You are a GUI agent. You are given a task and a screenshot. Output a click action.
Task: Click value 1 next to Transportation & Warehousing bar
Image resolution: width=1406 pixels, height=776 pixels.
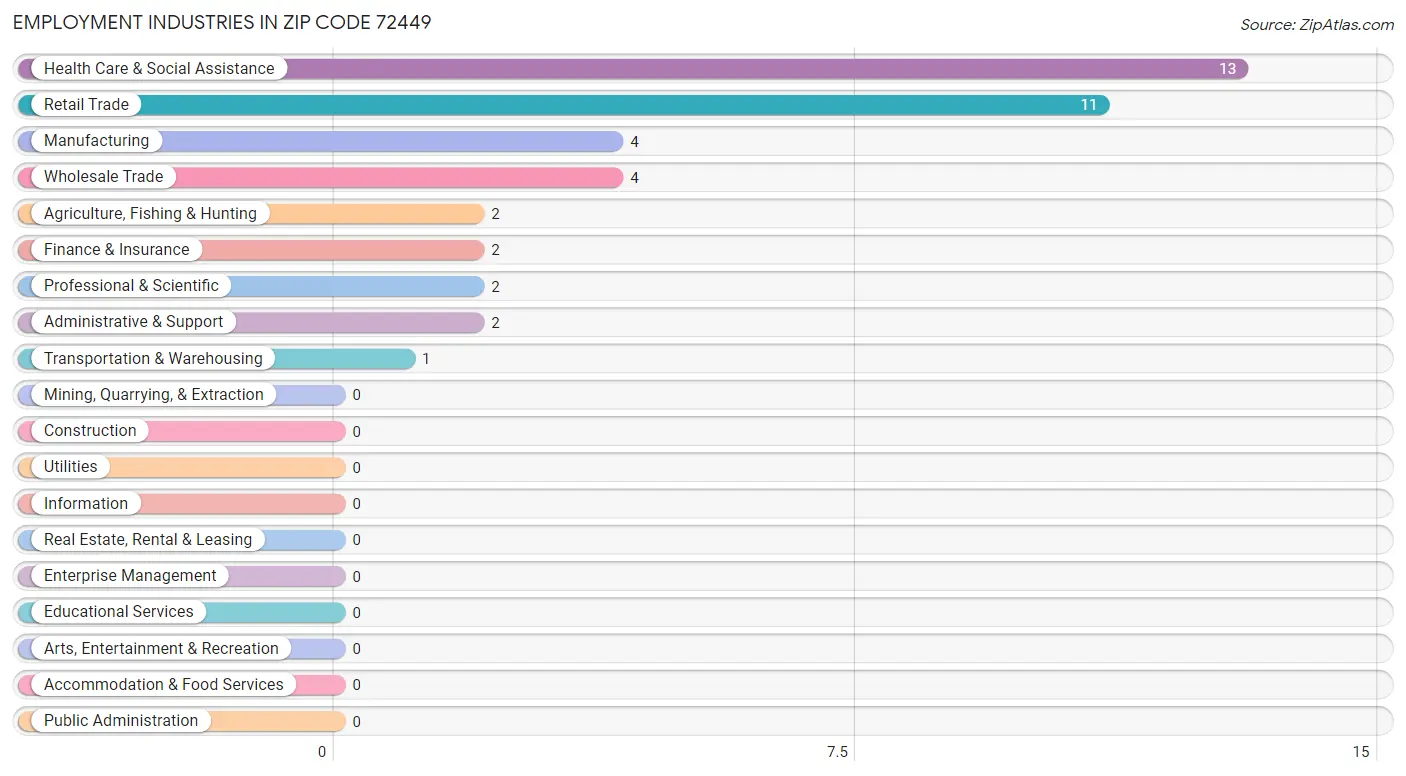(x=426, y=359)
